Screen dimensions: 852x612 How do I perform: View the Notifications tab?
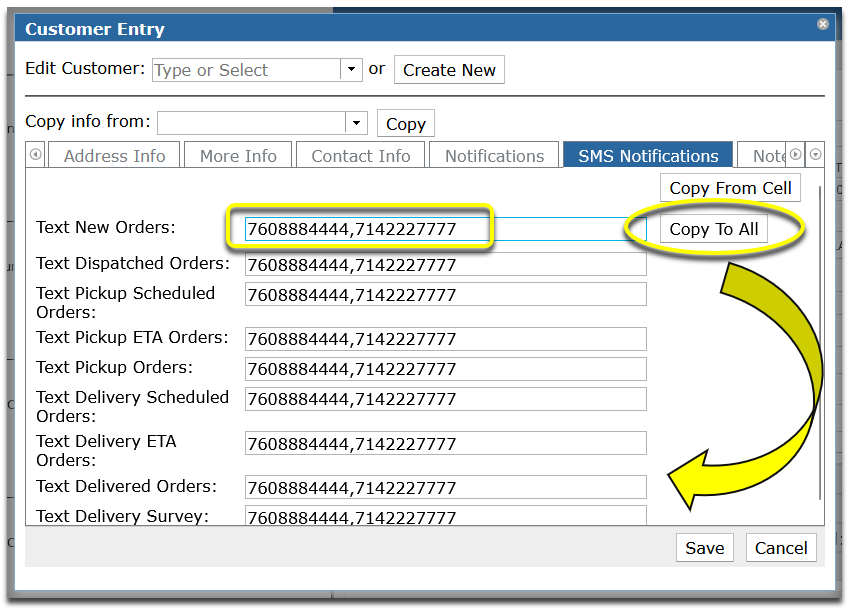493,155
